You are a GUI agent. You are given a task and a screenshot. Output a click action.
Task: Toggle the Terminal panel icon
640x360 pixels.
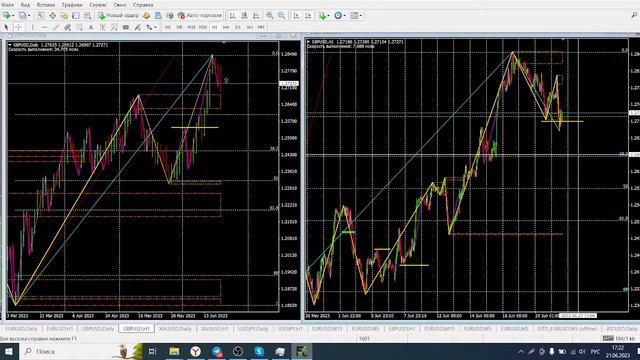click(76, 16)
